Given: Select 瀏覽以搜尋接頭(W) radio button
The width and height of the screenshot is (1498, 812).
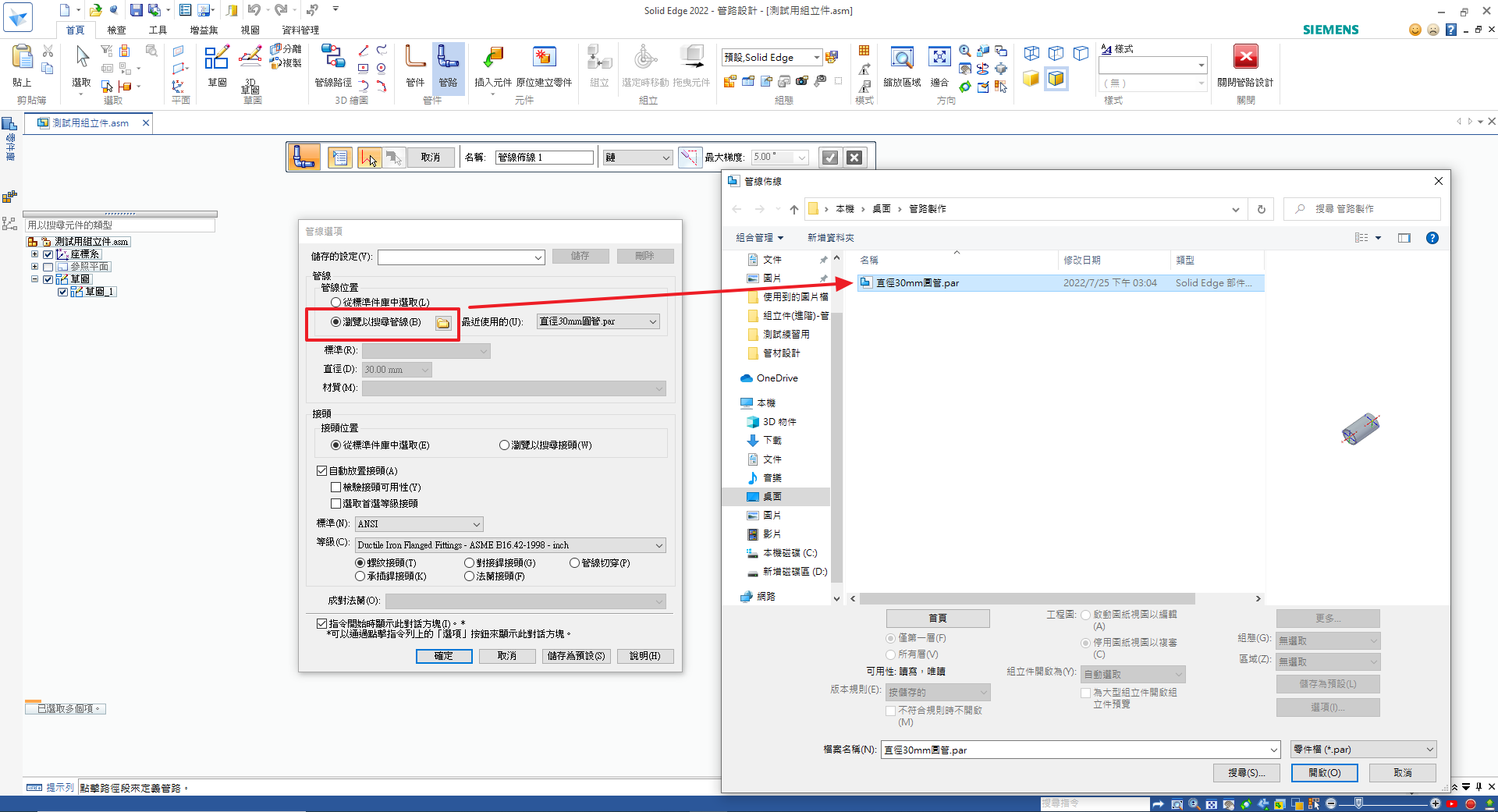Looking at the screenshot, I should tap(504, 445).
